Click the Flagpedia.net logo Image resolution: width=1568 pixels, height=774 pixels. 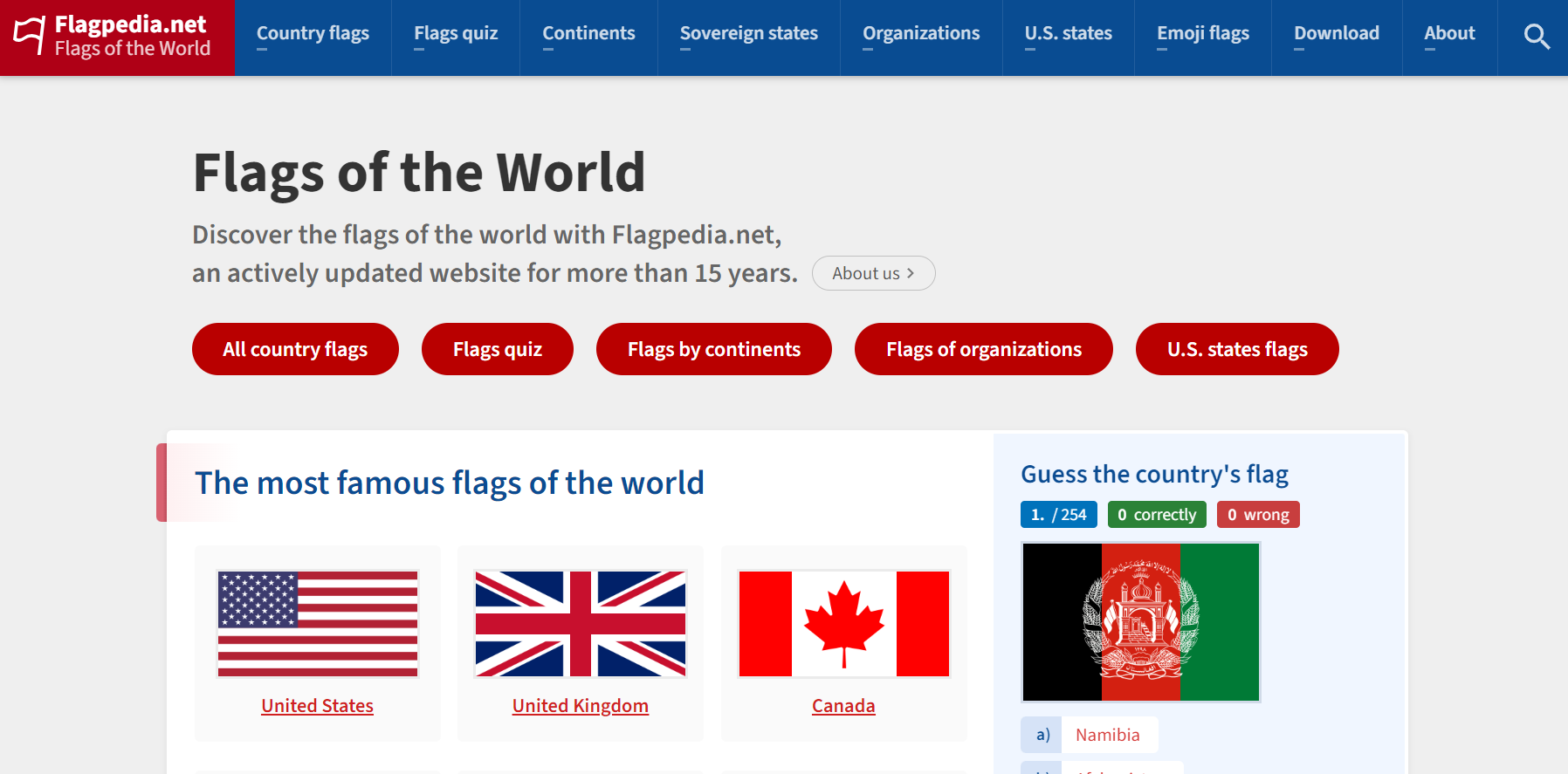coord(117,38)
